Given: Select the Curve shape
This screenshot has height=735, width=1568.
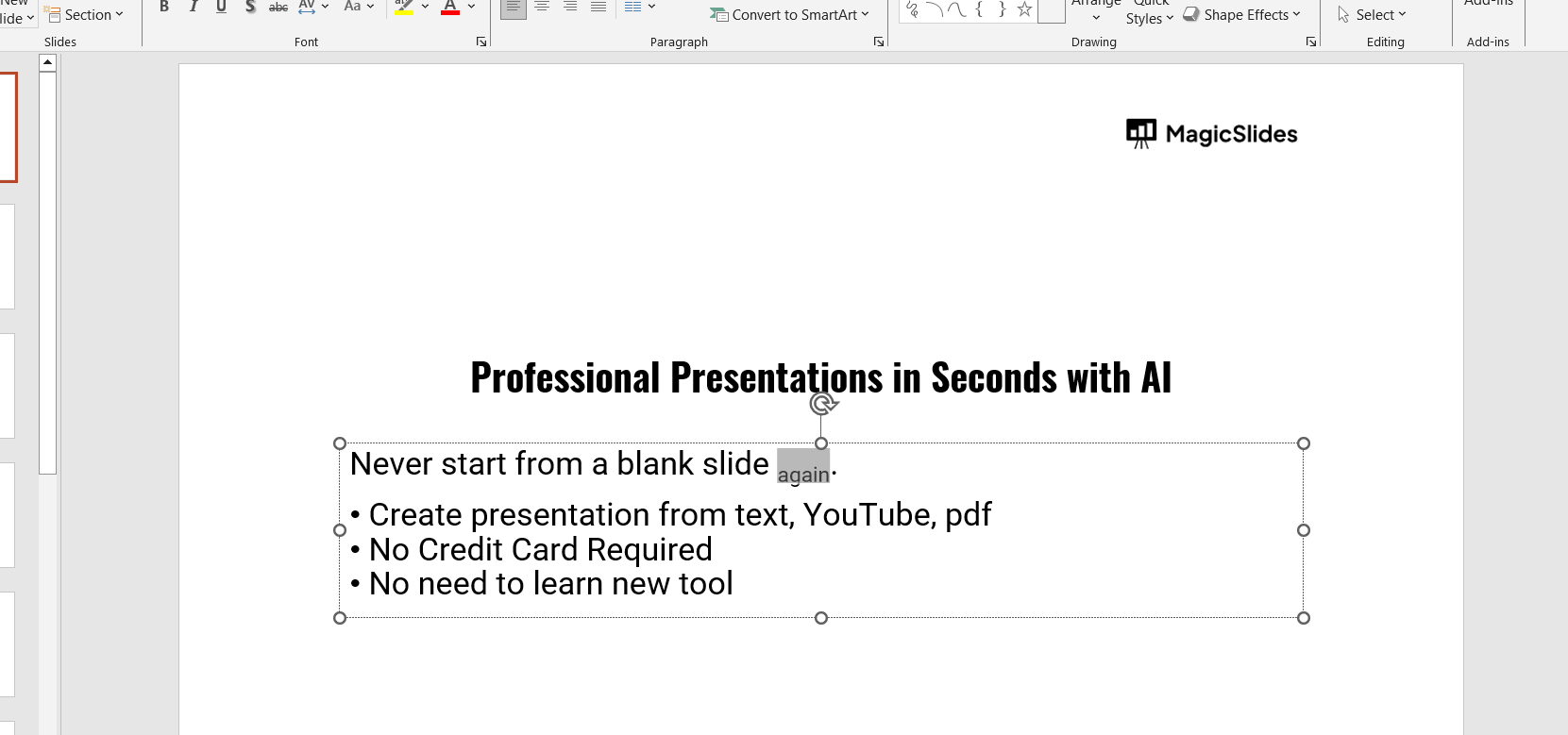Looking at the screenshot, I should (956, 9).
